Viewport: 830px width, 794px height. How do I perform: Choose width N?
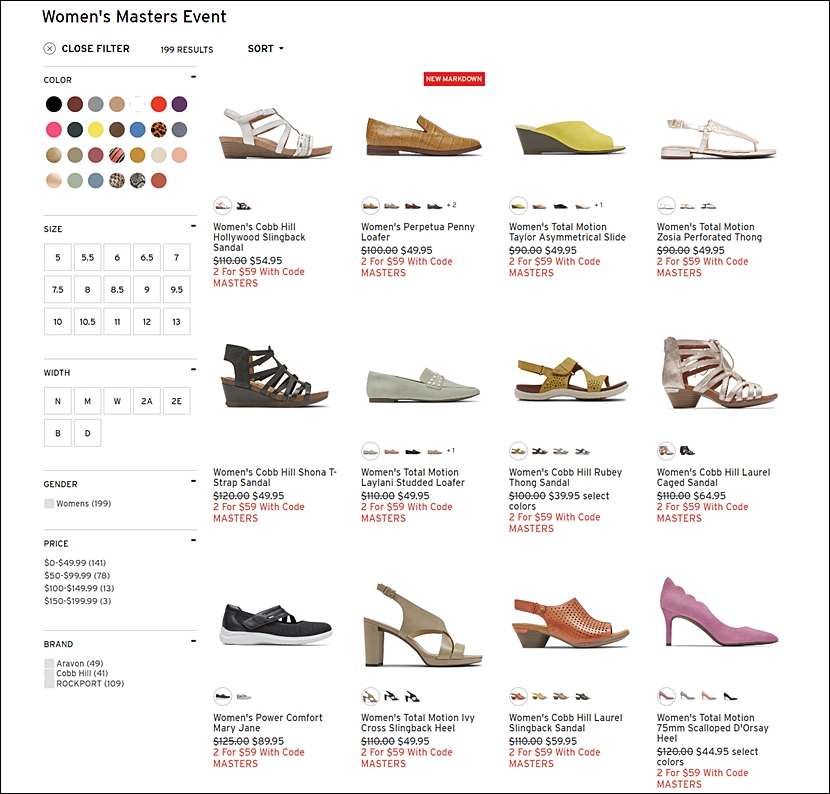(58, 401)
